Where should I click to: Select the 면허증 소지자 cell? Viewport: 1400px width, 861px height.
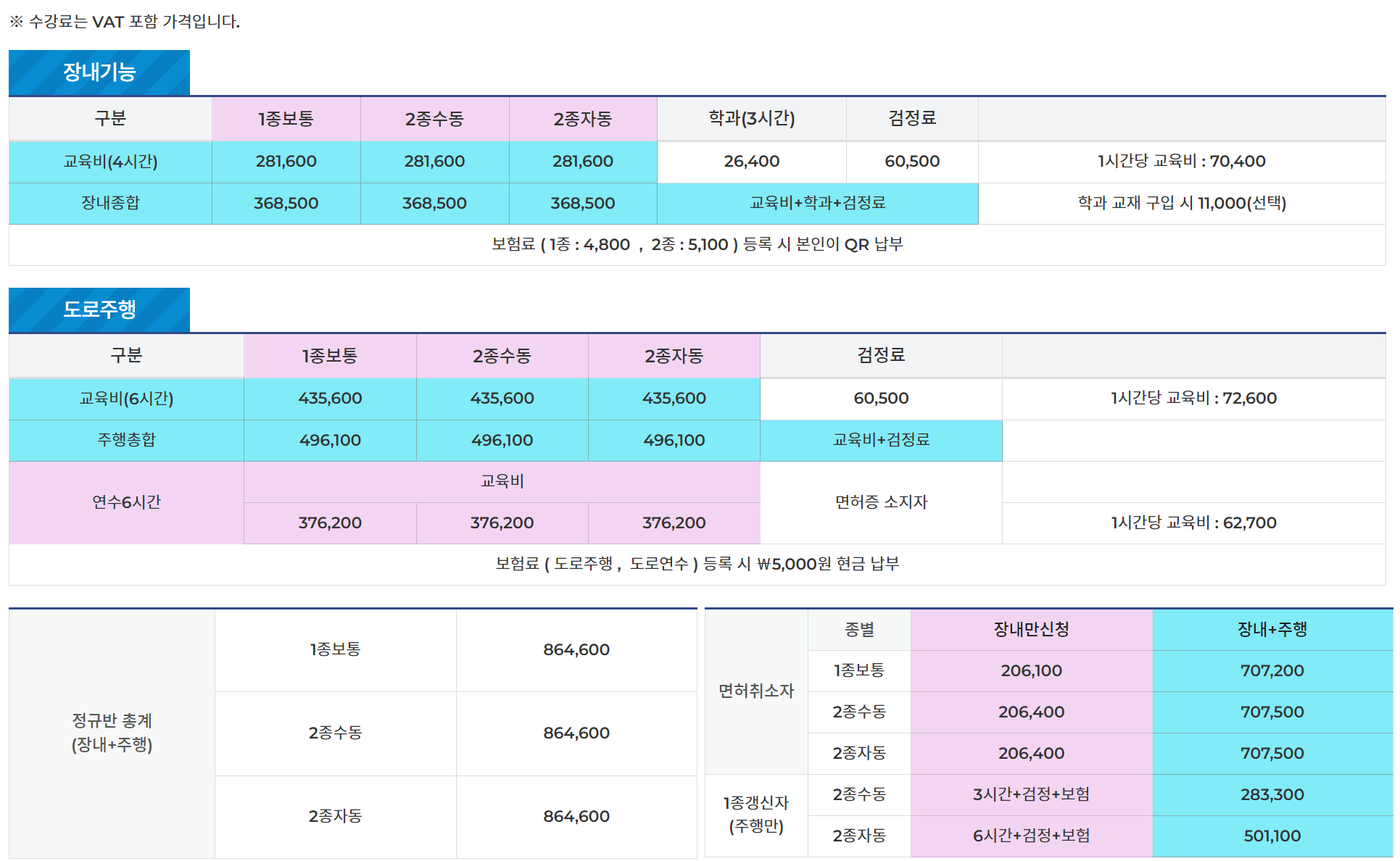pyautogui.click(x=879, y=502)
